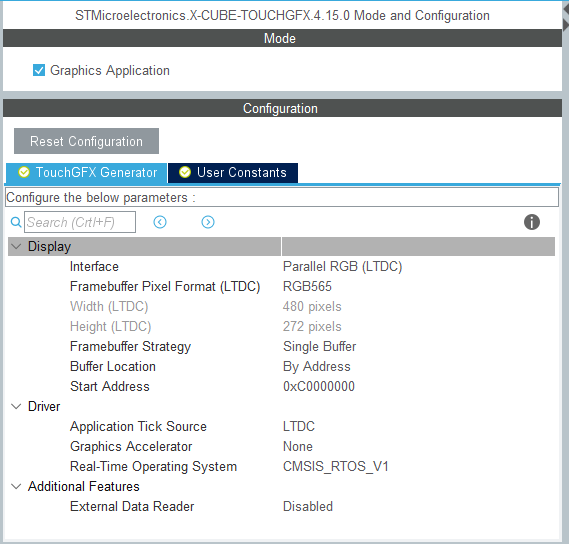This screenshot has width=569, height=549.
Task: Select the Graphics Accelerator label
Action: (x=131, y=446)
